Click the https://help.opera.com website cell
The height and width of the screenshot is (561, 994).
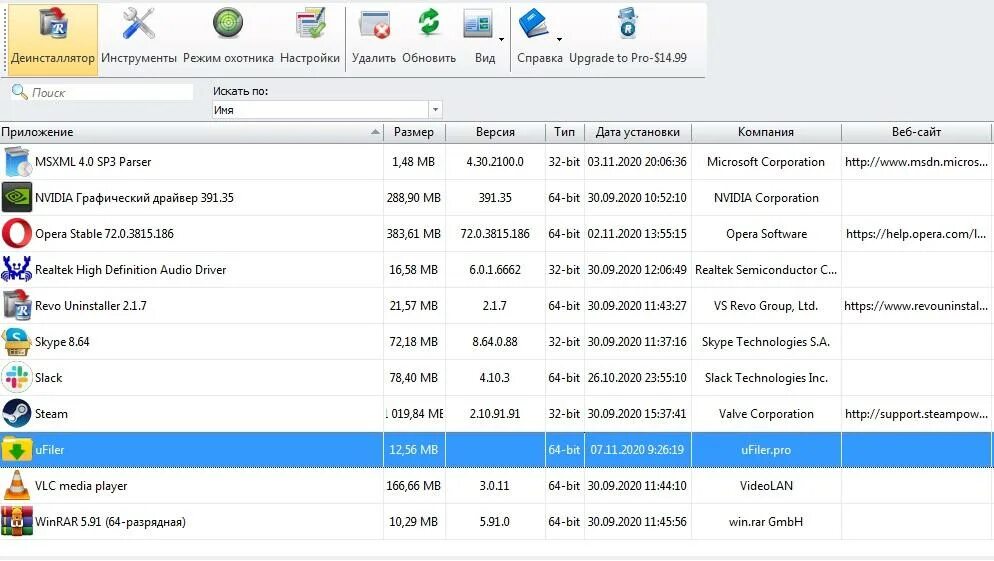[916, 233]
